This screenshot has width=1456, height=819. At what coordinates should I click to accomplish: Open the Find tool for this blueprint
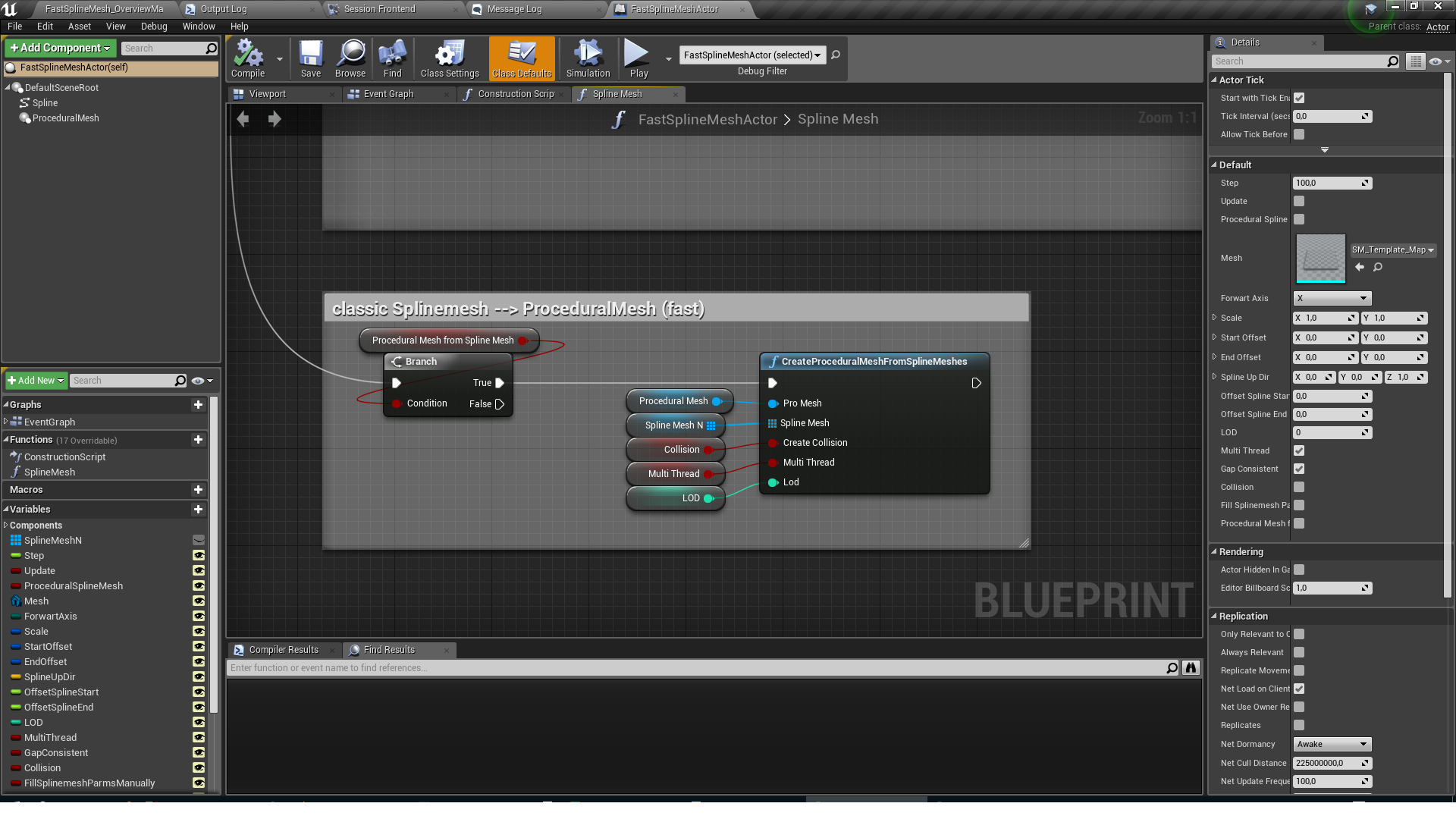[x=391, y=57]
